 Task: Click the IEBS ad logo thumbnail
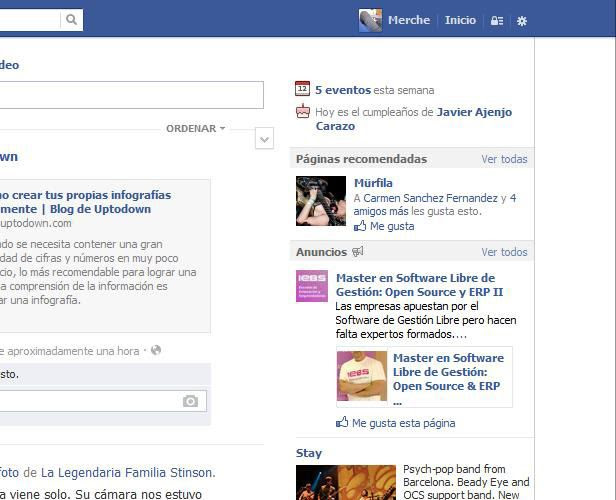[x=312, y=286]
